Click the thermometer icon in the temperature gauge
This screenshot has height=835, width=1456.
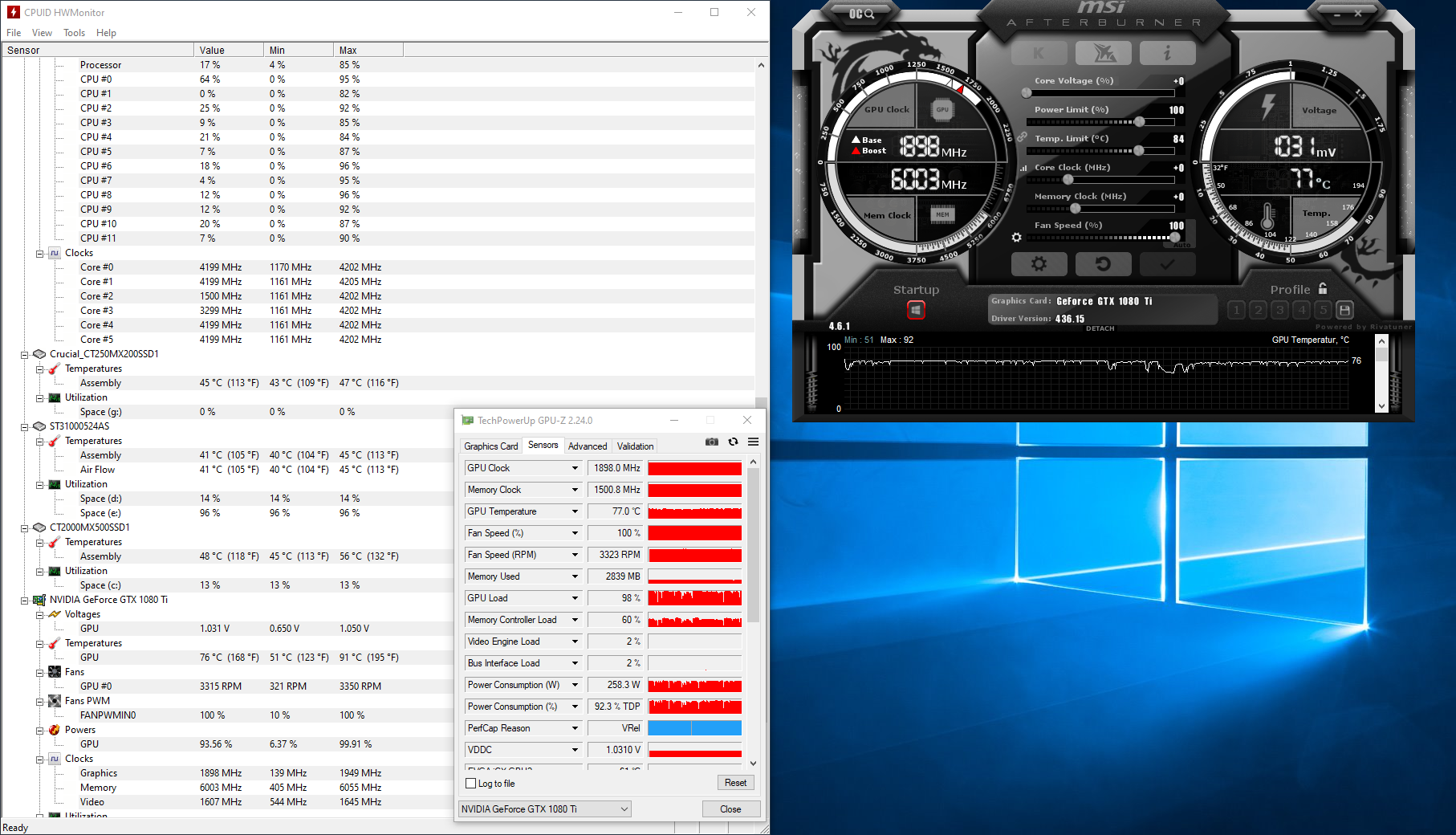click(1268, 216)
